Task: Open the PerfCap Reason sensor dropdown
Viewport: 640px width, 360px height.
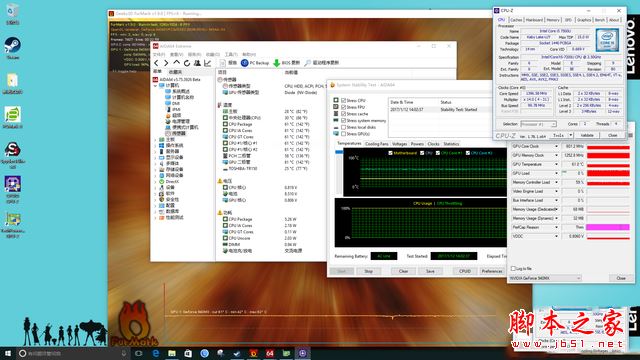Action: click(x=556, y=227)
